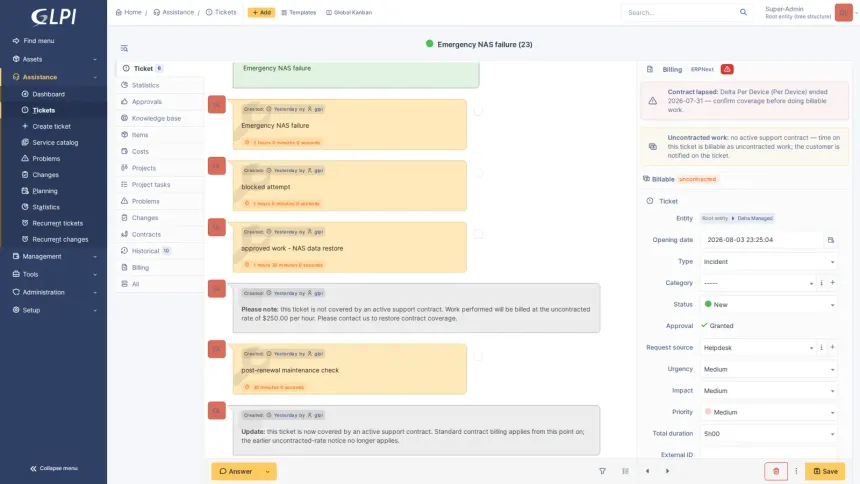This screenshot has height=484, width=860.
Task: Select the Project tasks tab
Action: click(160, 184)
